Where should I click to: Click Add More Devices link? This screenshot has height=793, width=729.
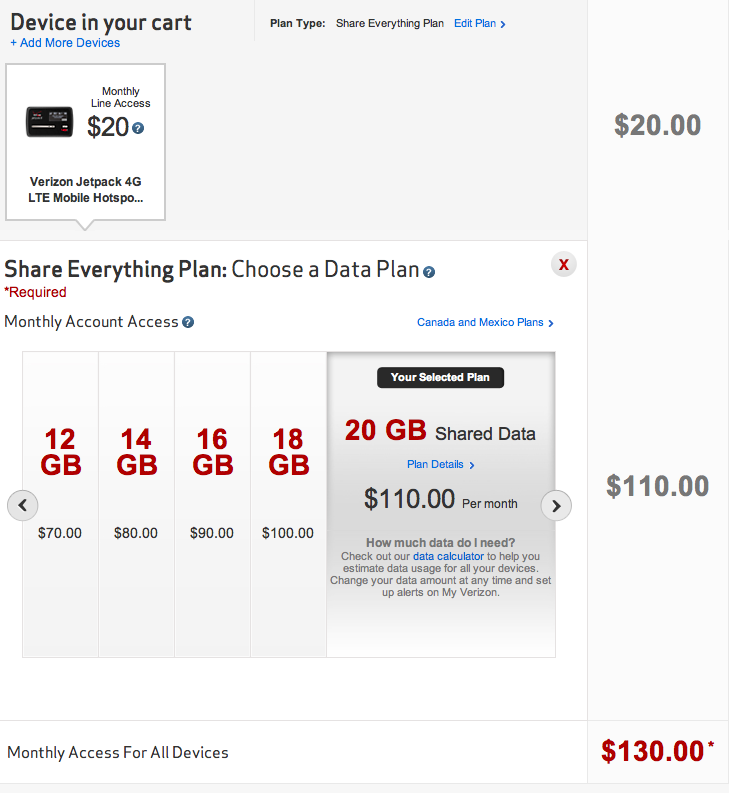coord(65,43)
